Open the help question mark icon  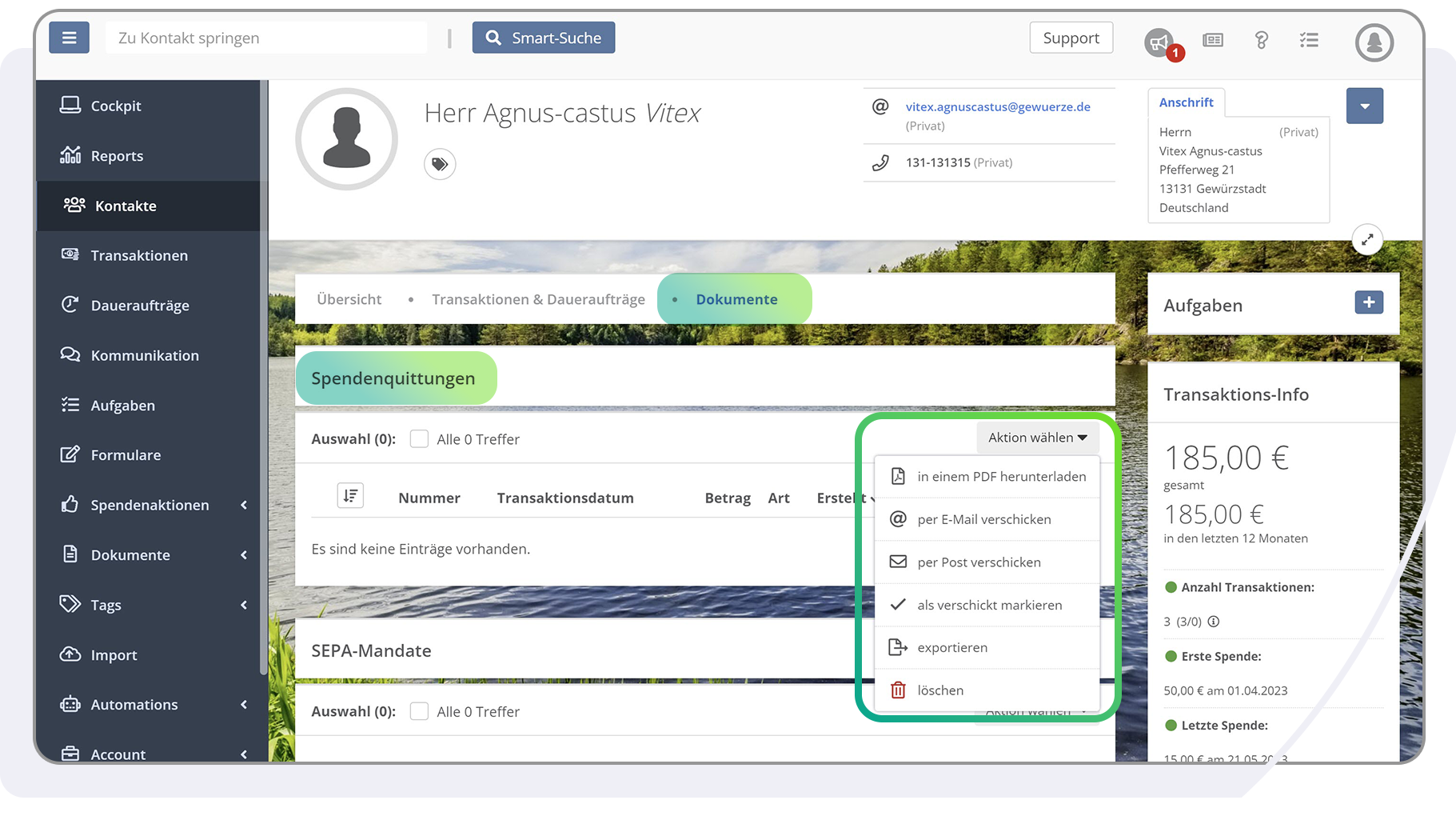pyautogui.click(x=1262, y=40)
